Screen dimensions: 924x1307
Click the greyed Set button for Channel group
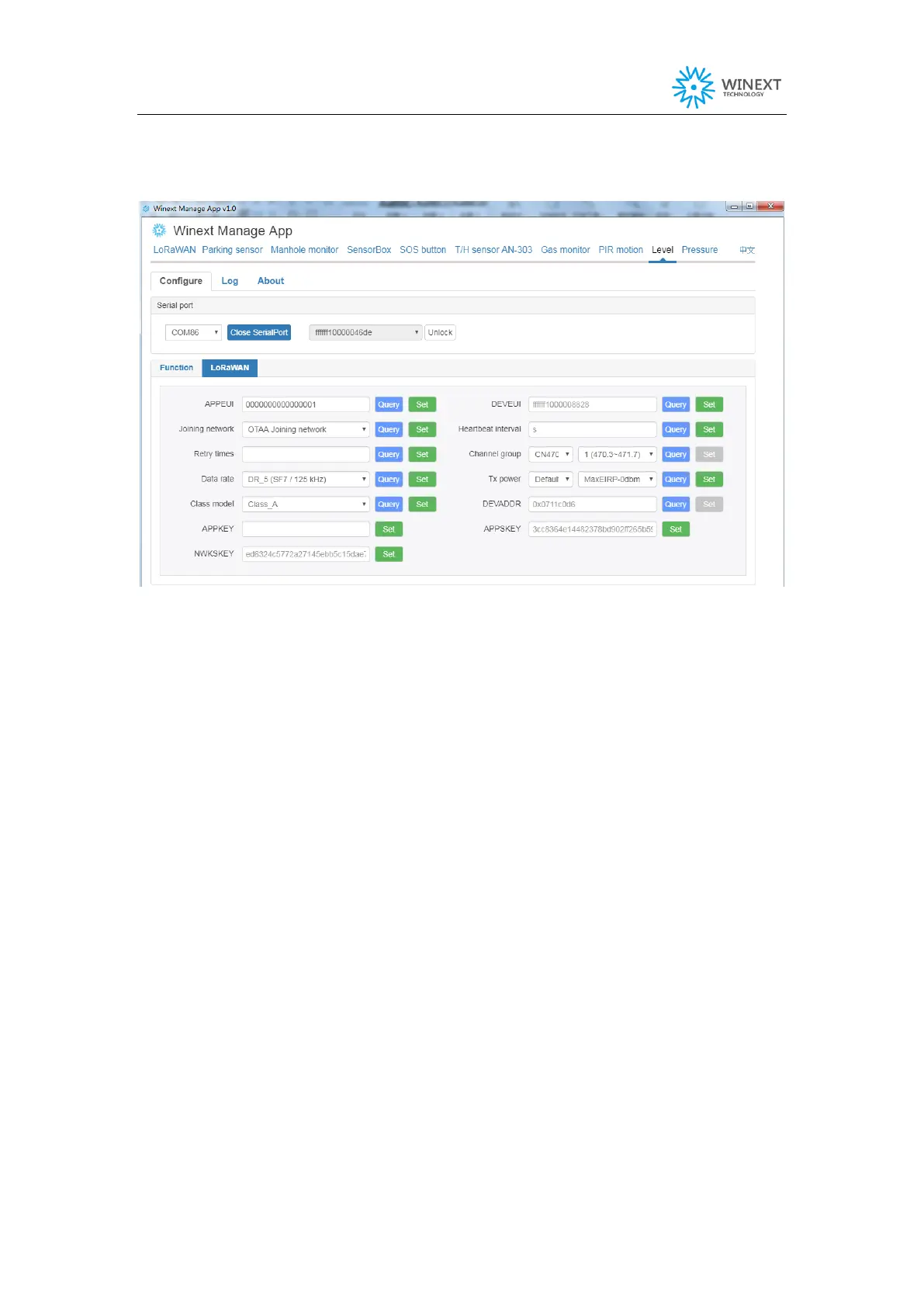[x=709, y=454]
